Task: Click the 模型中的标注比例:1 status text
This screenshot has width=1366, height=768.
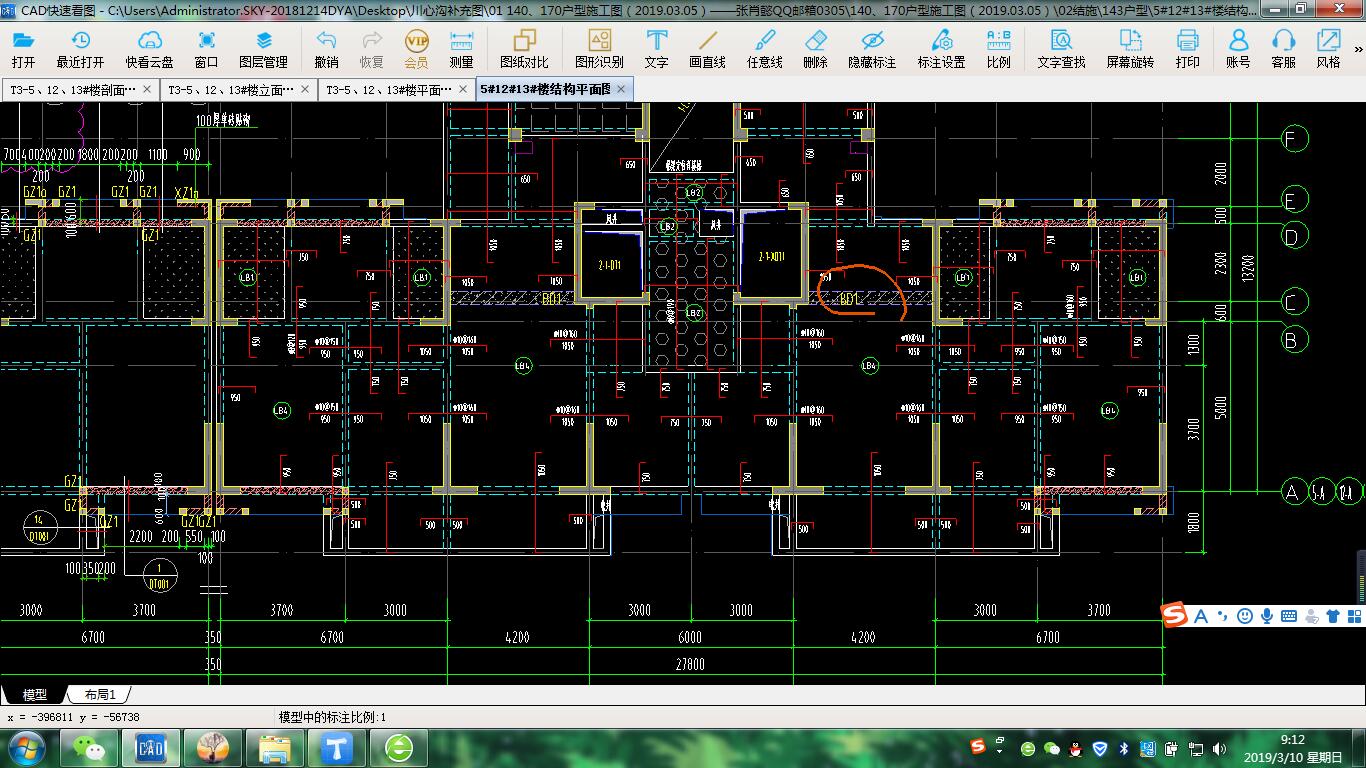Action: tap(332, 717)
